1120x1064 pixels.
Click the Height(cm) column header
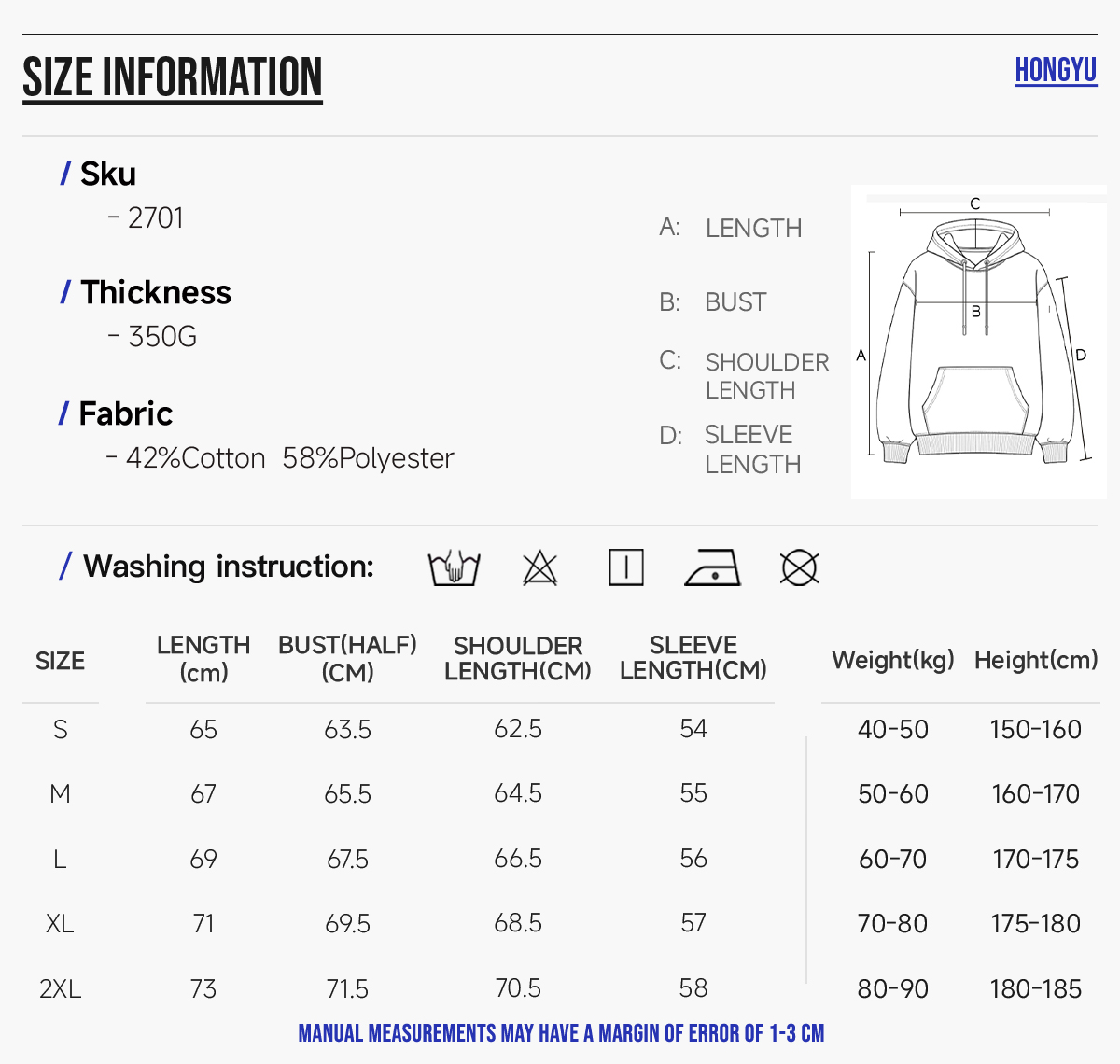(1036, 660)
